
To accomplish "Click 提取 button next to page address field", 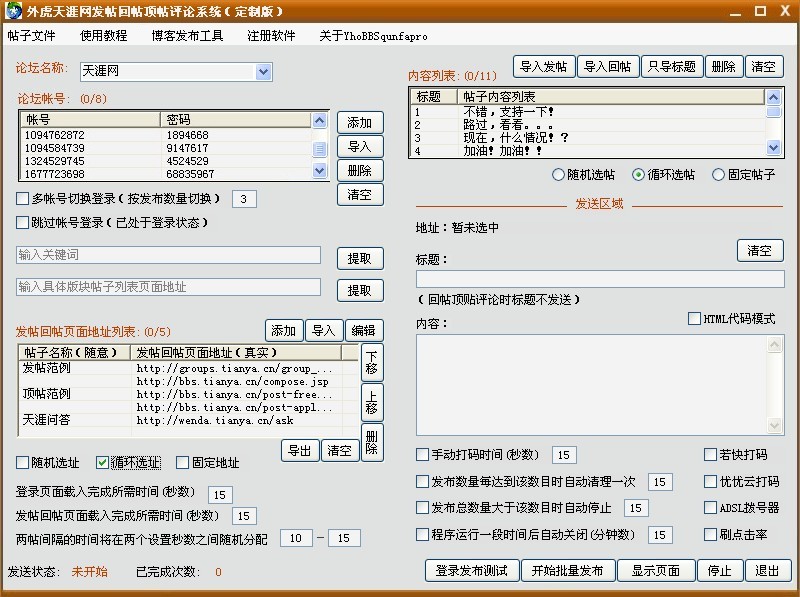I will (x=360, y=290).
